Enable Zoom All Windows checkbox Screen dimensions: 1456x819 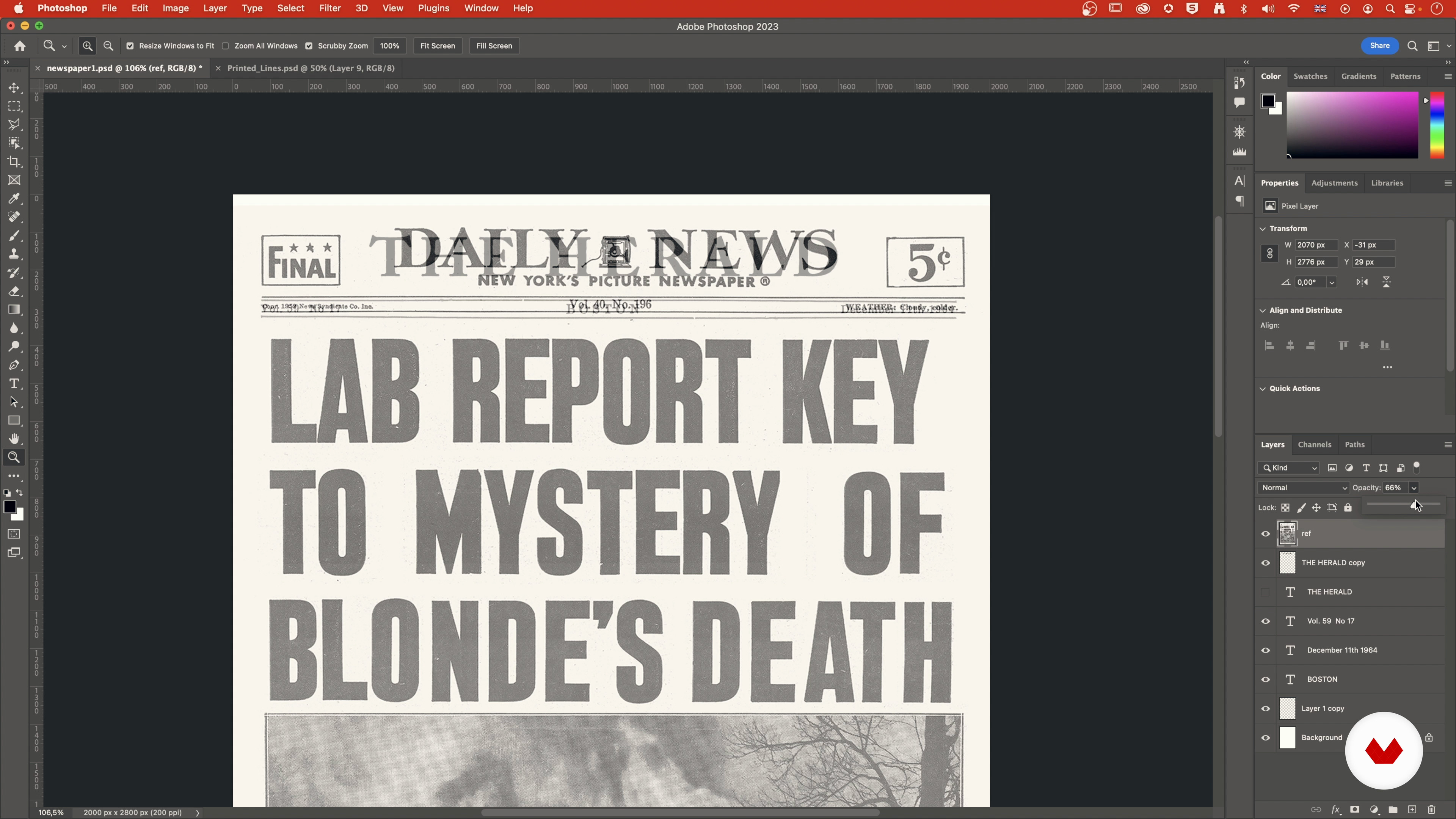(x=226, y=46)
